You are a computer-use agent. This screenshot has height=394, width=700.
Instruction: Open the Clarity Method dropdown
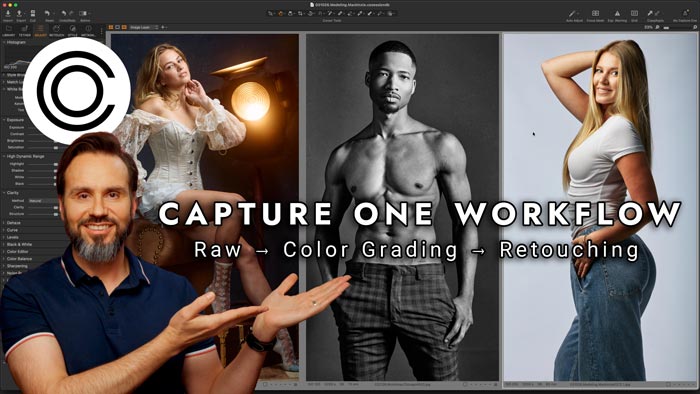pyautogui.click(x=43, y=201)
